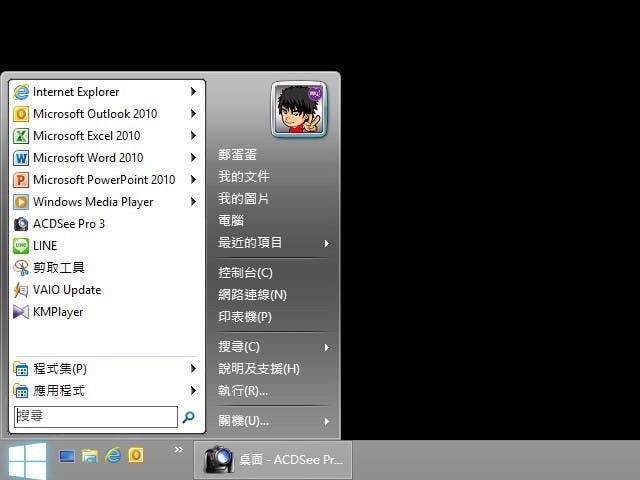Launch ACDSee Pro 3 text entry
The height and width of the screenshot is (480, 640).
click(69, 224)
